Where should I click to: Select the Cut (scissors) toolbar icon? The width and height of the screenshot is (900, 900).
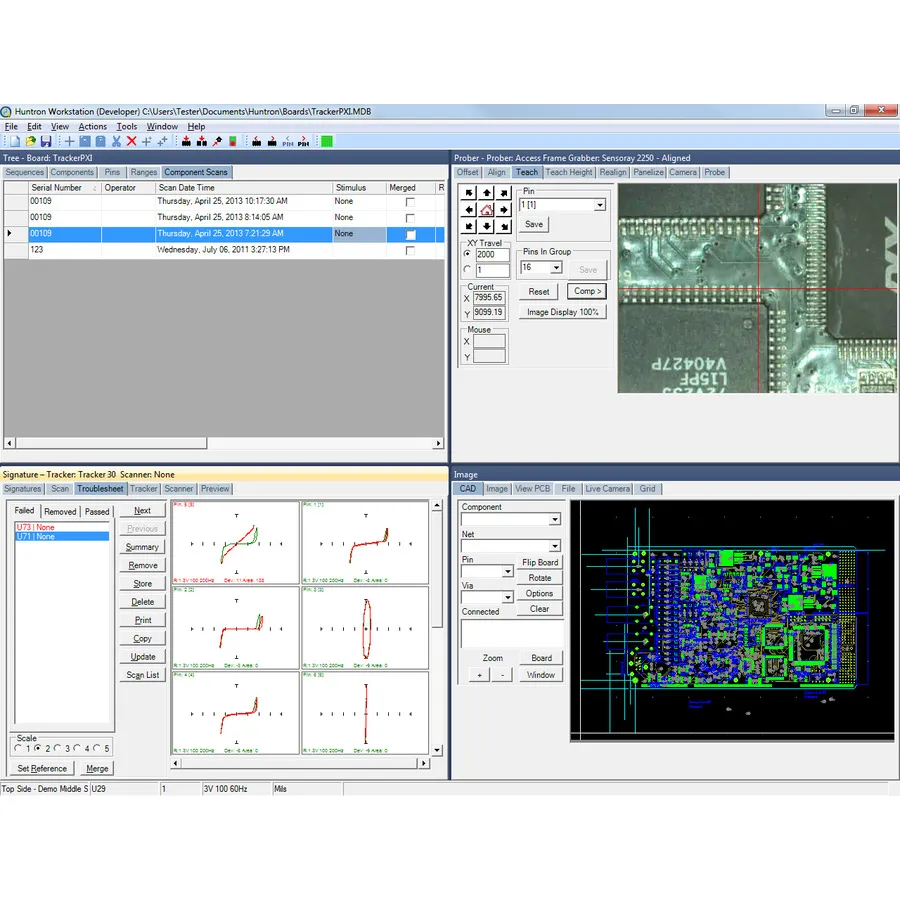[115, 141]
